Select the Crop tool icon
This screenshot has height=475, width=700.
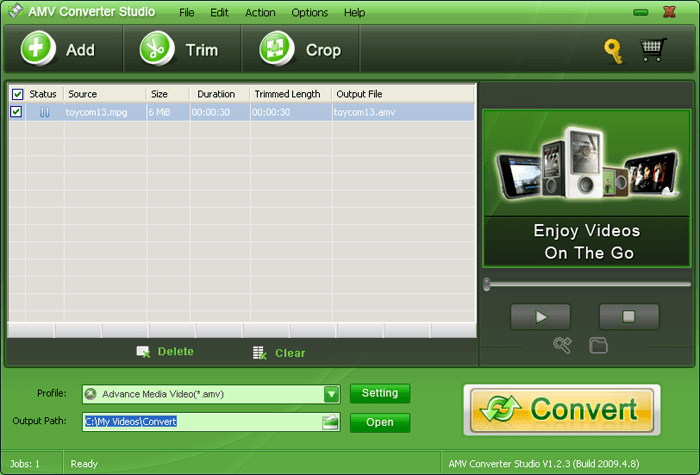click(x=276, y=49)
